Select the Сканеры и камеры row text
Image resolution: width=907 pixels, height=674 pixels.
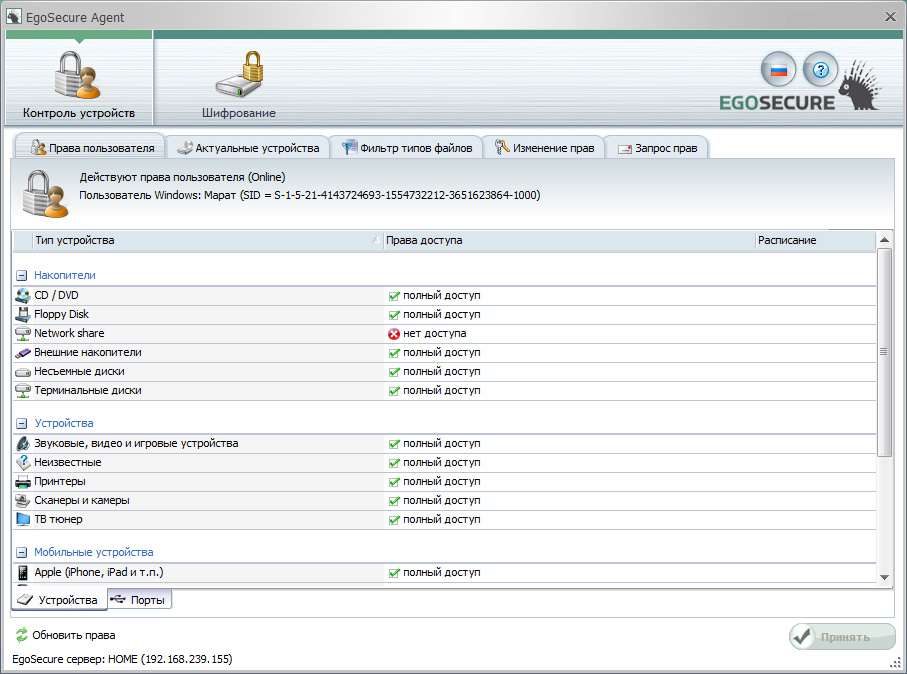point(82,500)
